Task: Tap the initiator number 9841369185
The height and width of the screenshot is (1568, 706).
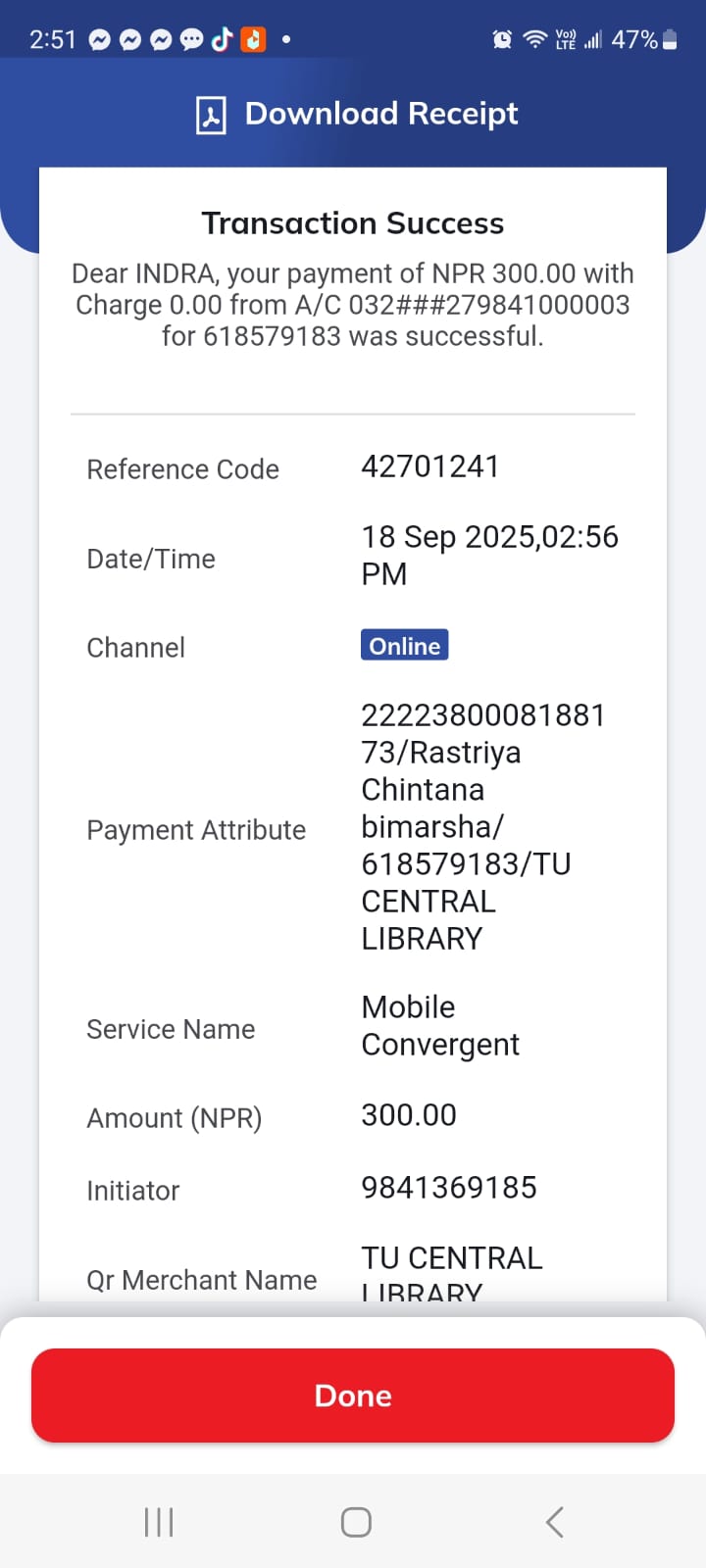Action: click(449, 1188)
